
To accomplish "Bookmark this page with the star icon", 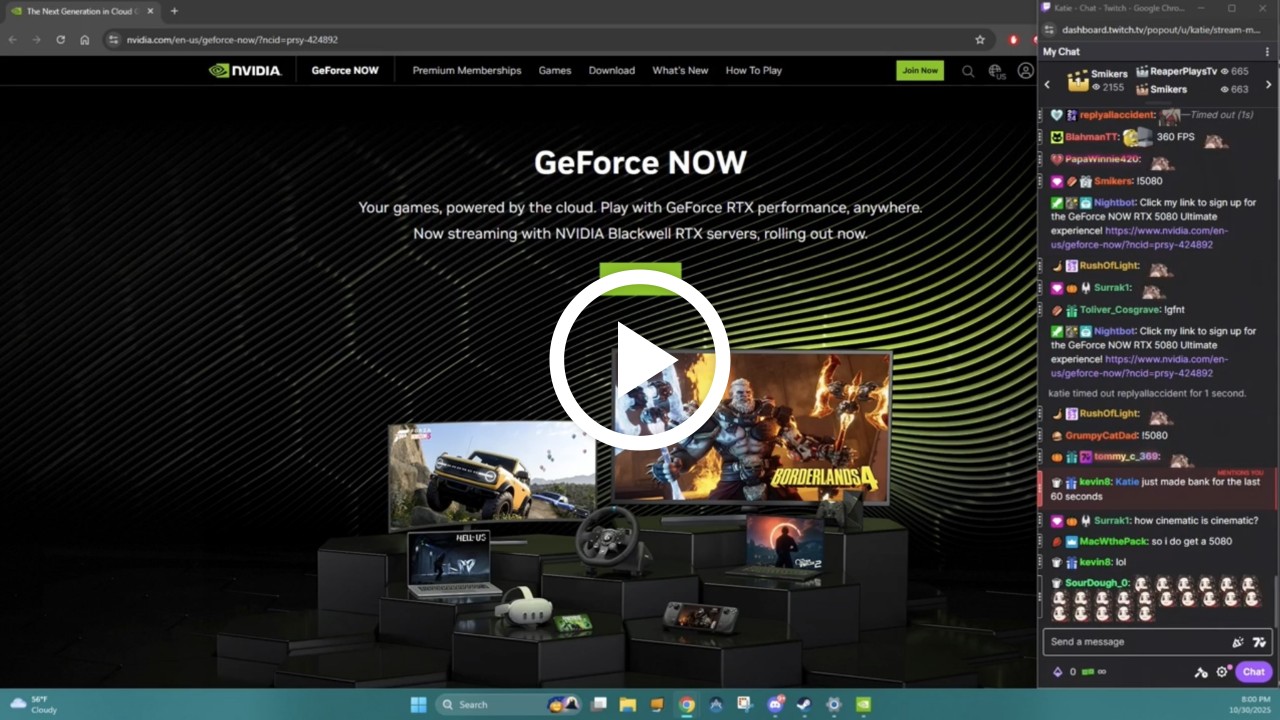I will coord(980,40).
